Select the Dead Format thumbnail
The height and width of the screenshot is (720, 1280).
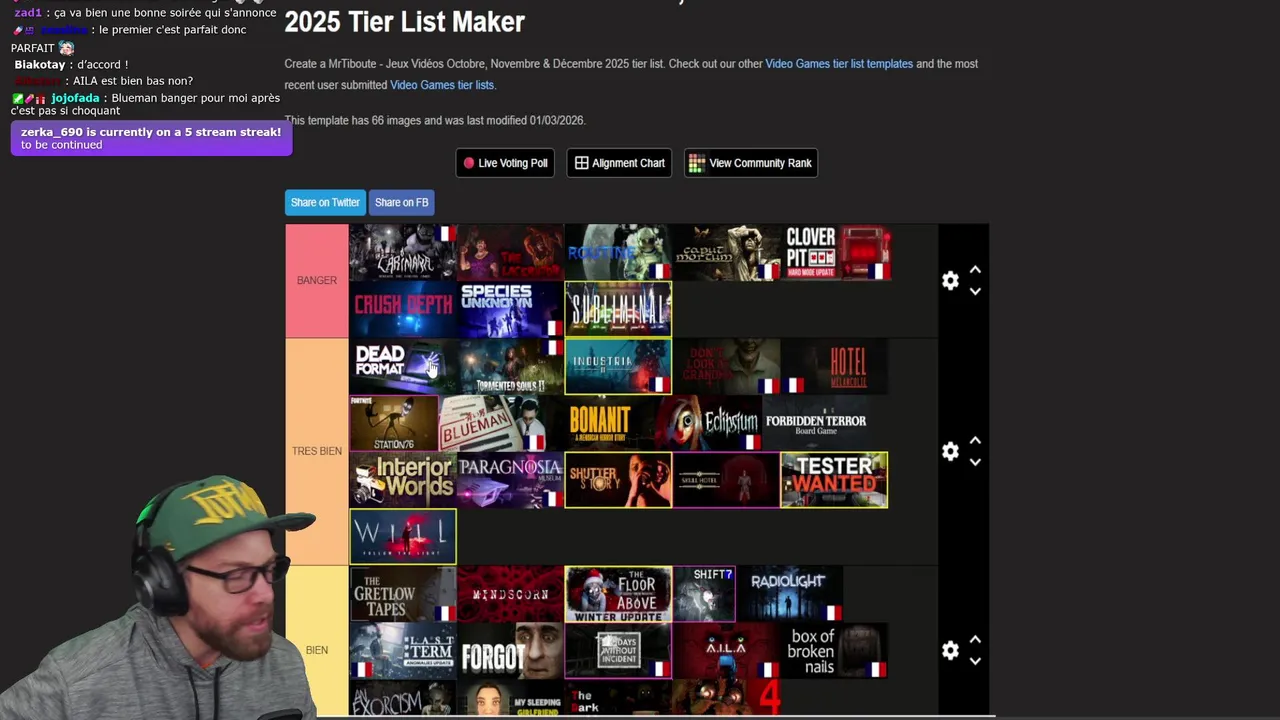click(403, 366)
